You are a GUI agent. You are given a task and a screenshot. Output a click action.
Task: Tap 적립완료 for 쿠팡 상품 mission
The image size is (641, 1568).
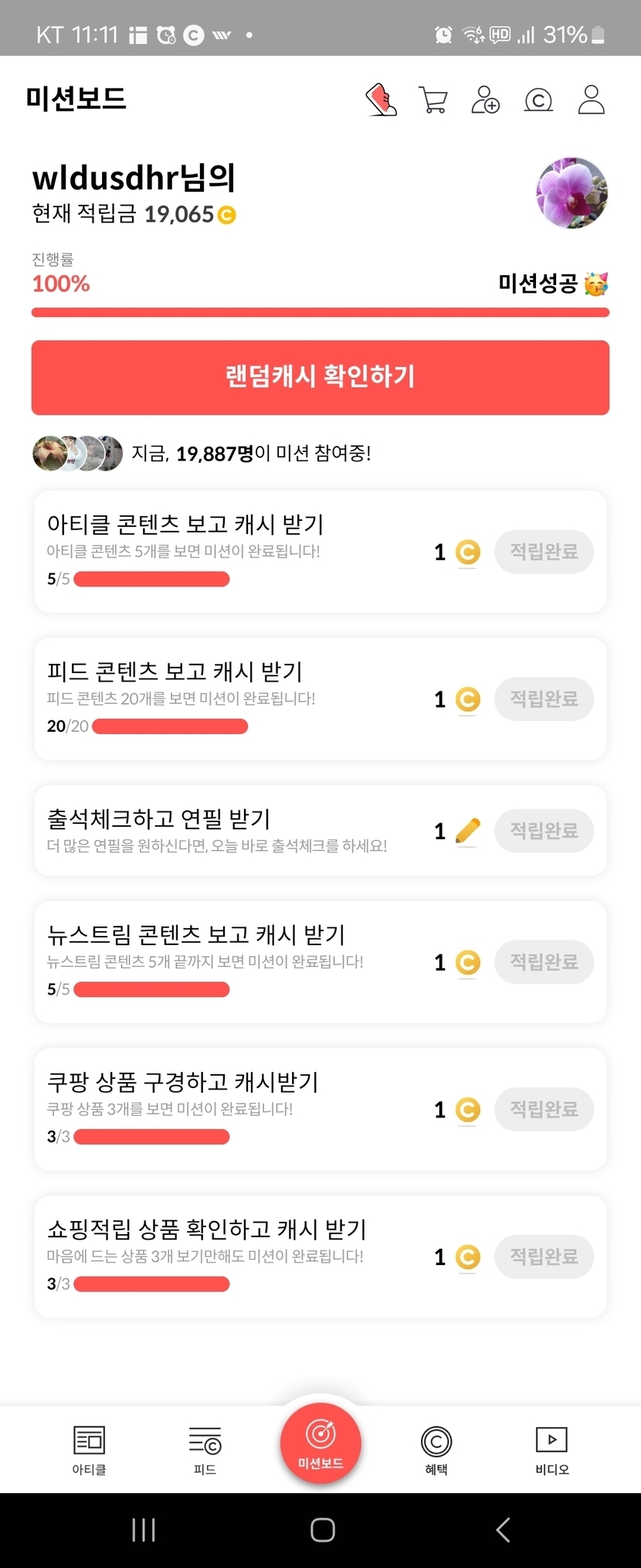click(x=544, y=1110)
